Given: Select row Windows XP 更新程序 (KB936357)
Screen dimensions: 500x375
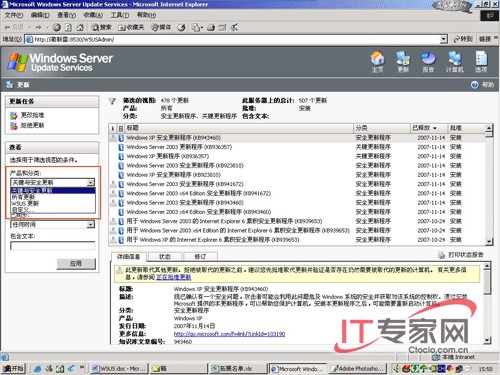Looking at the screenshot, I should click(297, 156).
